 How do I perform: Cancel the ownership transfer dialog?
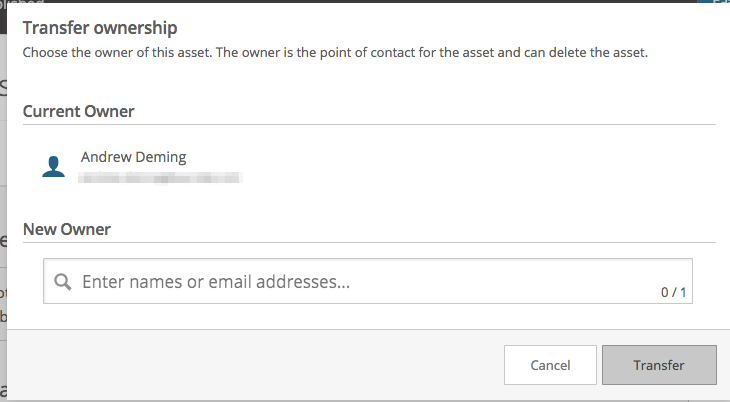[x=550, y=365]
